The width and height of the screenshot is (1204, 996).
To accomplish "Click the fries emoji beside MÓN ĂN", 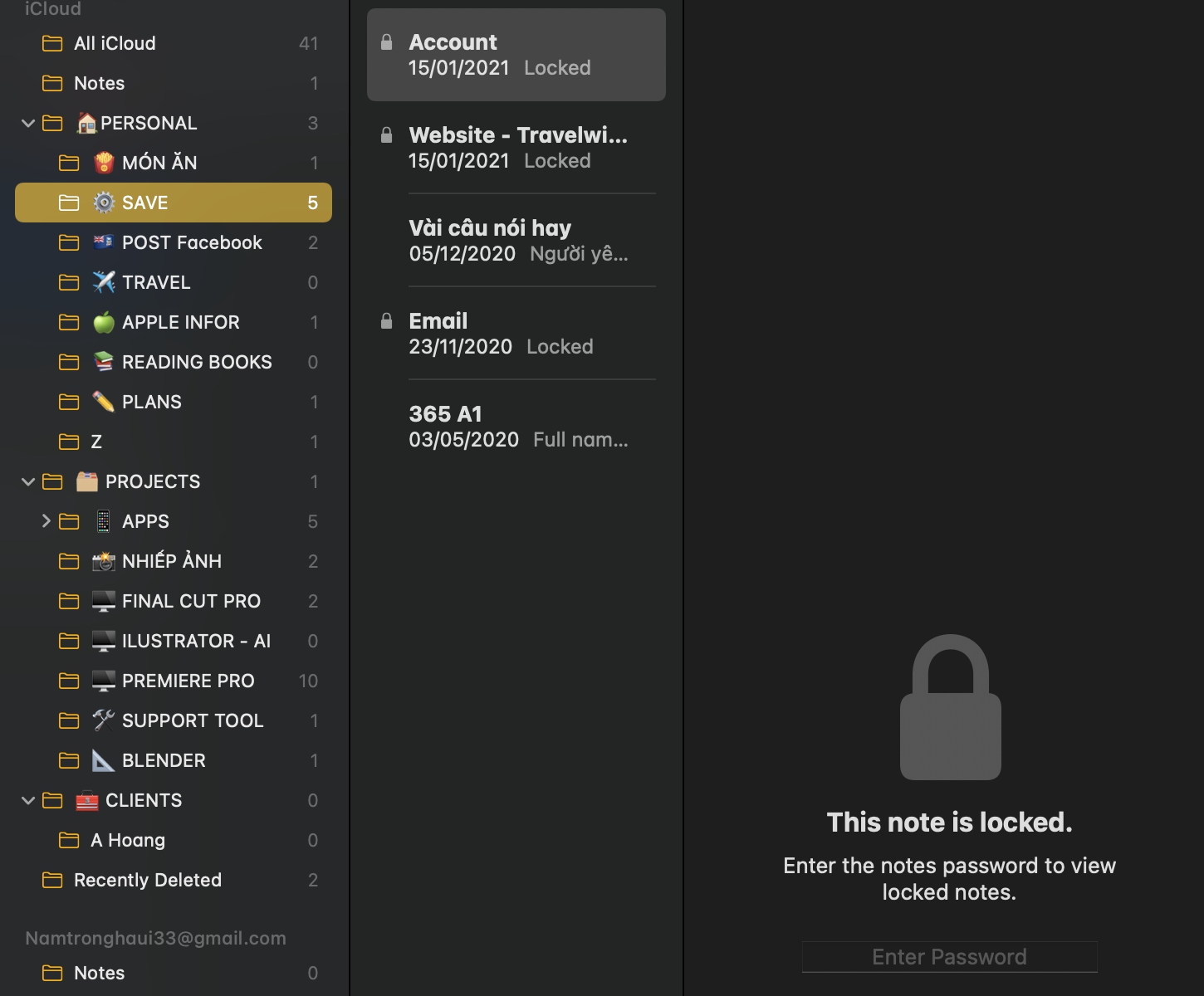I will pyautogui.click(x=104, y=163).
